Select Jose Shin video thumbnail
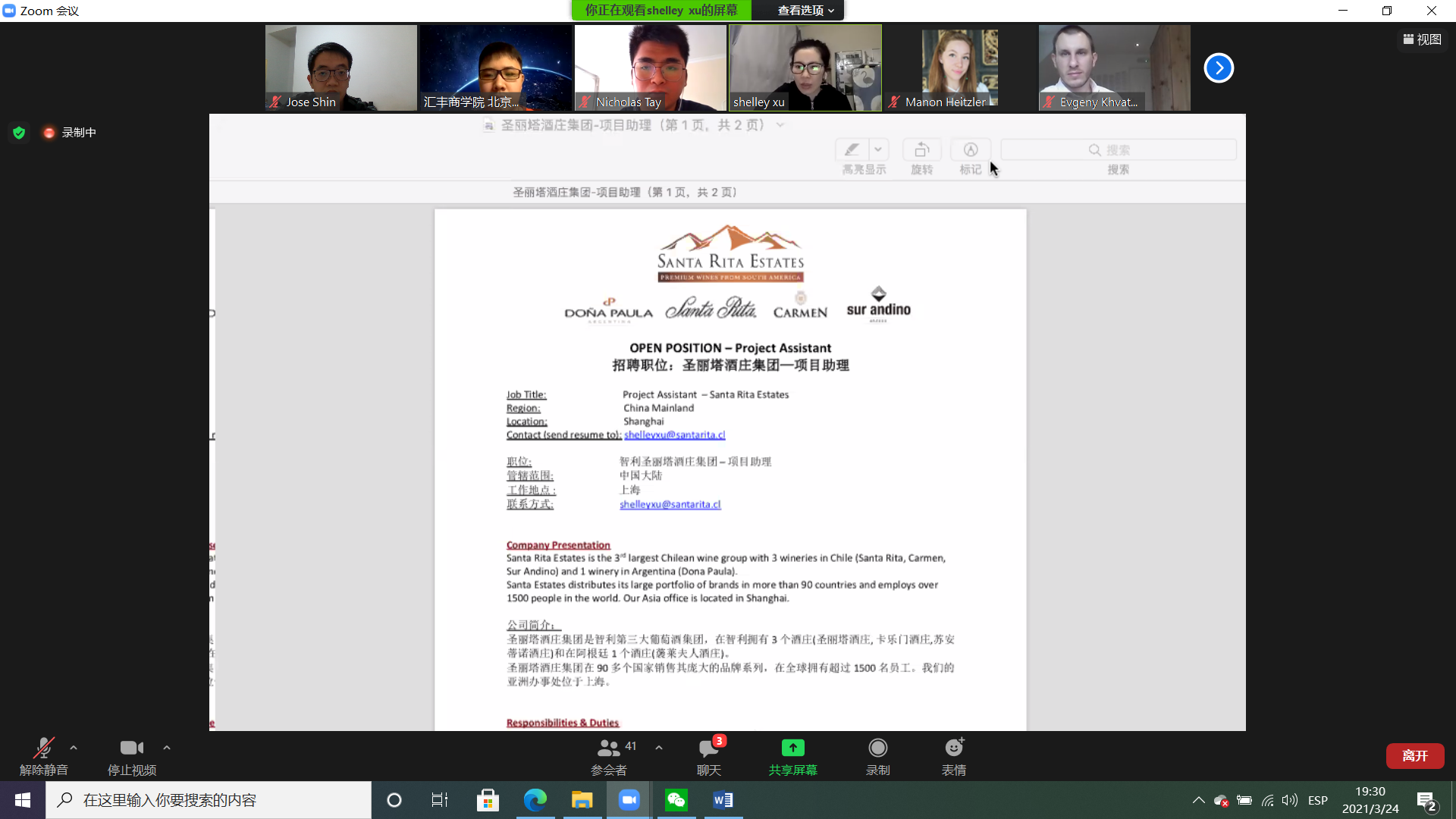The width and height of the screenshot is (1456, 819). [x=341, y=68]
